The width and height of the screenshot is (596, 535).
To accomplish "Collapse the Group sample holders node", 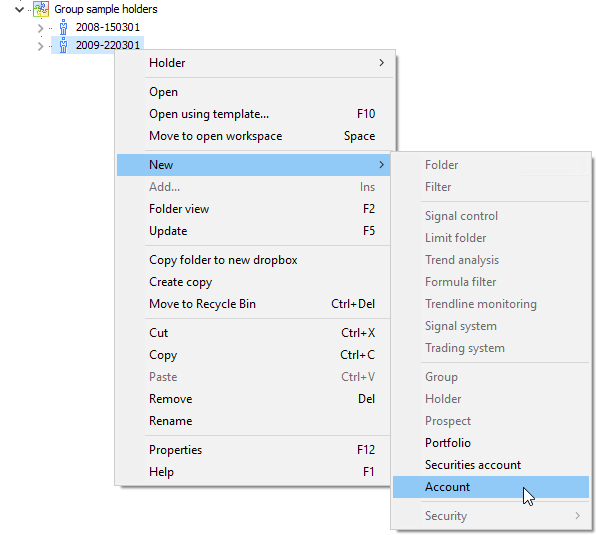I will [19, 9].
